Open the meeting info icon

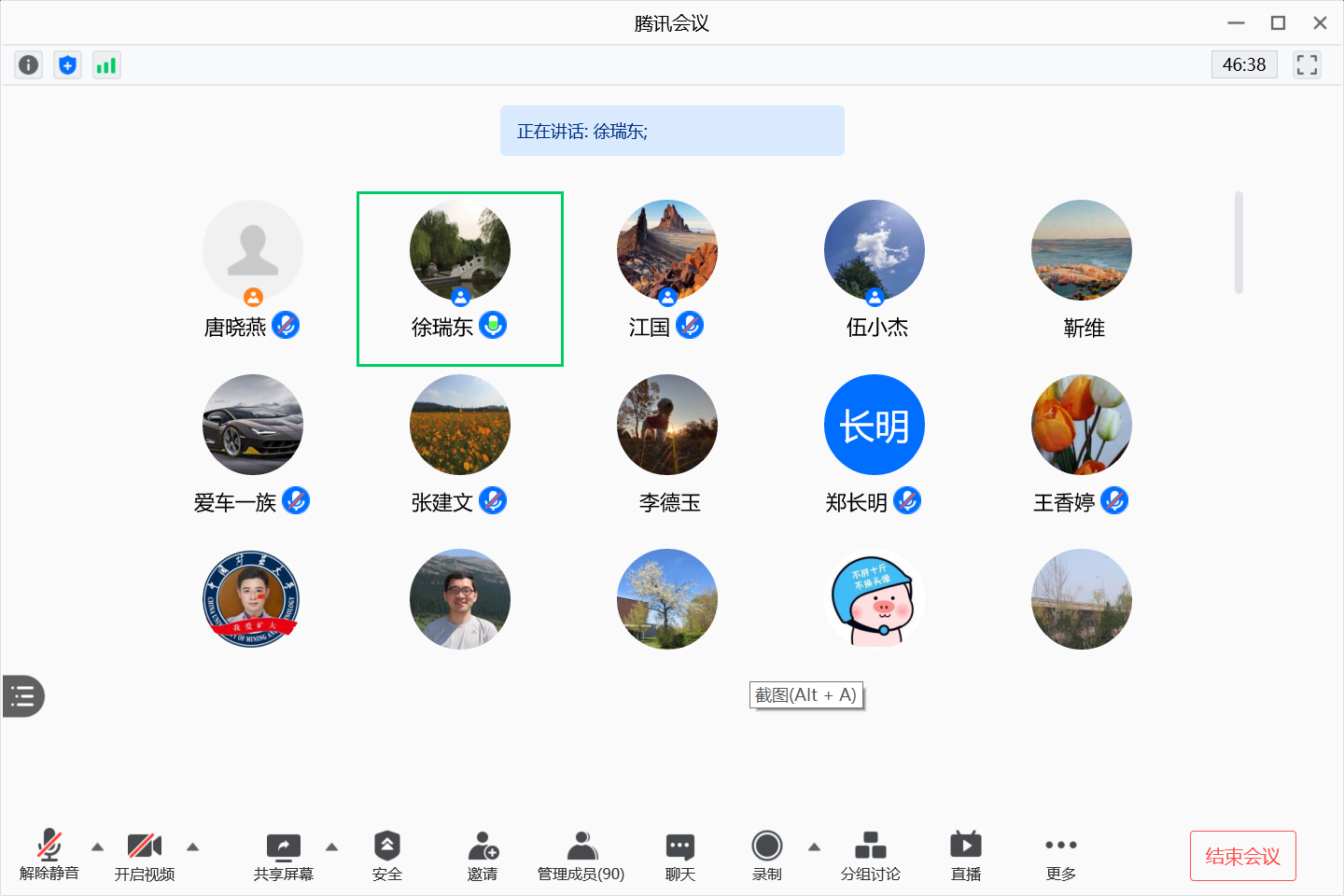coord(29,64)
